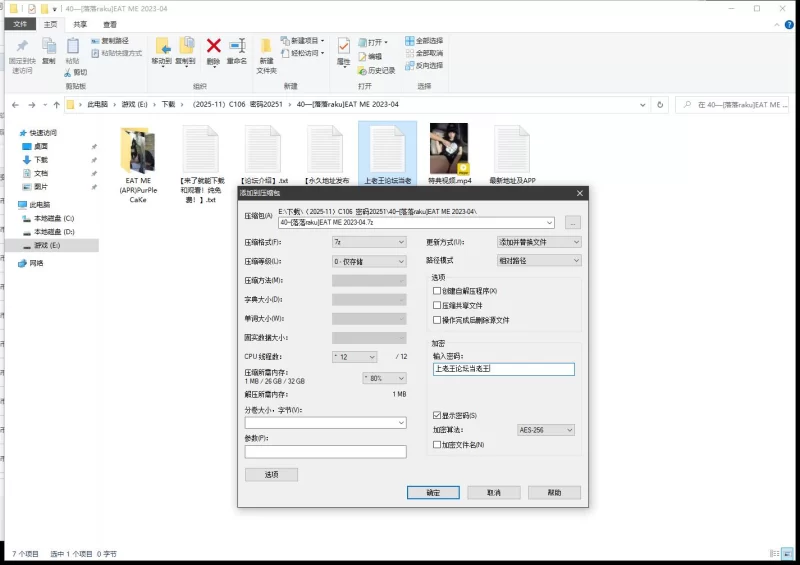Select 本地磁盘 (C:) in the navigation pane
The height and width of the screenshot is (565, 800).
(54, 218)
